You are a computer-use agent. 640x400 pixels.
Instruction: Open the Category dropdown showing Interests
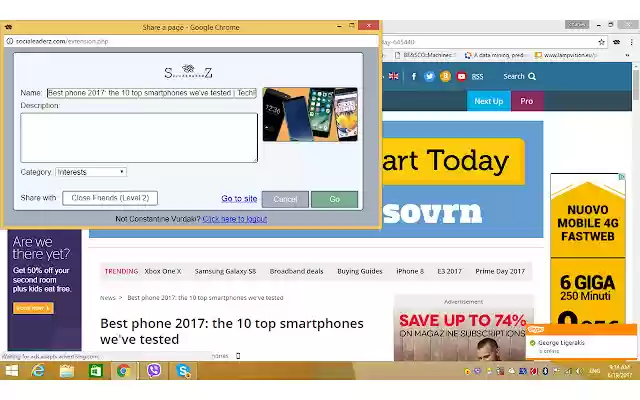tap(91, 172)
